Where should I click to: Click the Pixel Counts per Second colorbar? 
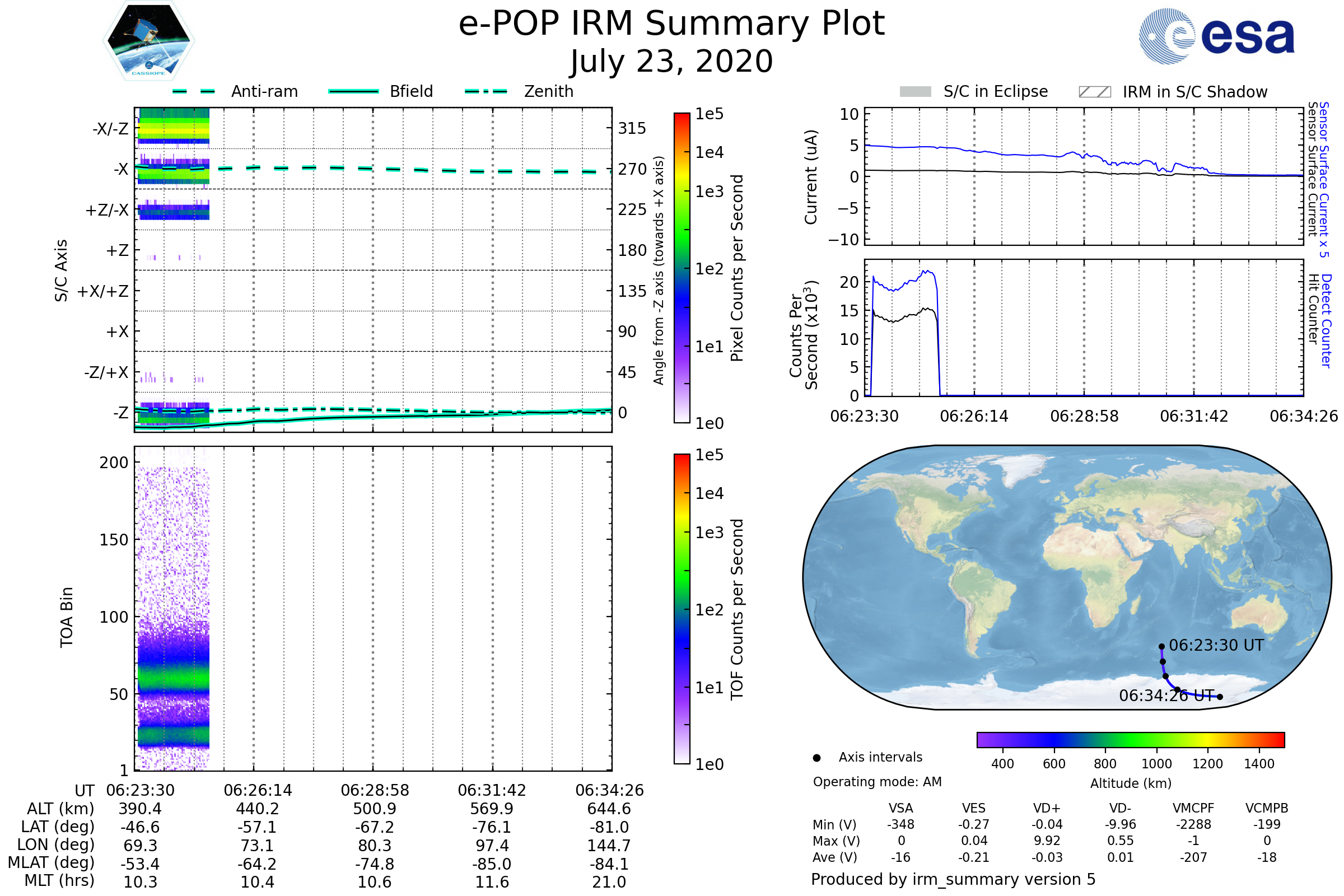point(682,268)
